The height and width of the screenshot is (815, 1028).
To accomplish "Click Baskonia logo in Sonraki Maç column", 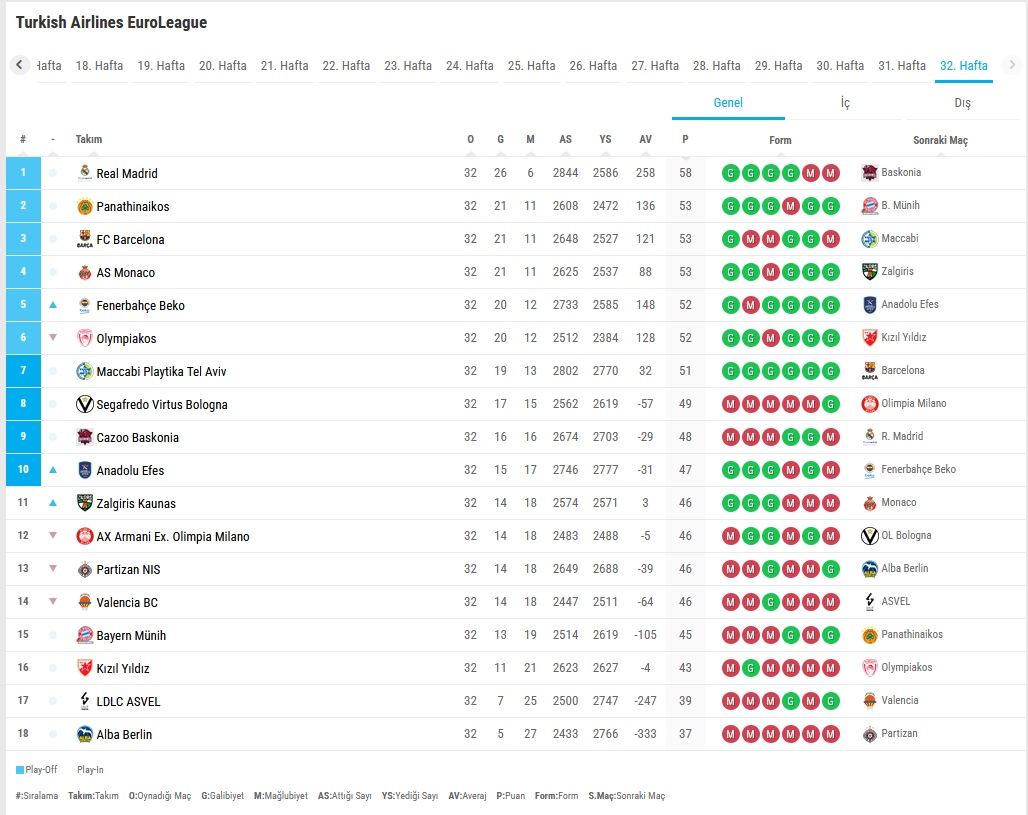I will [x=869, y=173].
